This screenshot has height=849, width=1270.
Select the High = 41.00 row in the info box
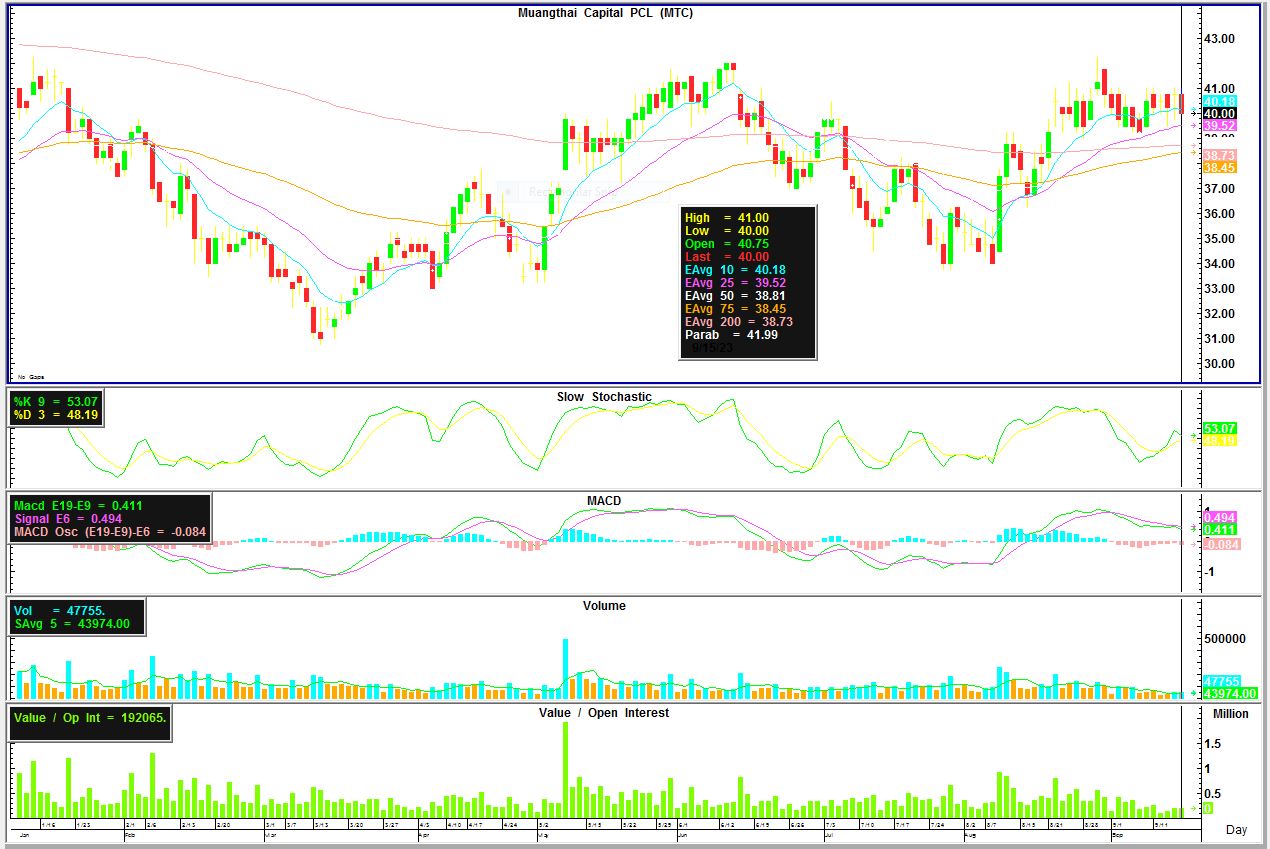click(726, 217)
